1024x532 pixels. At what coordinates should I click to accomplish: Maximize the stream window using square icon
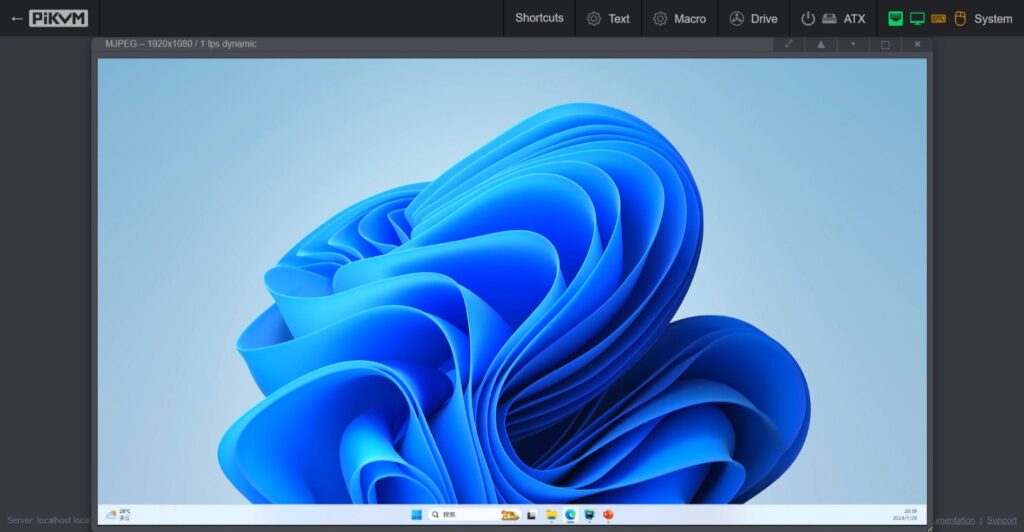885,44
